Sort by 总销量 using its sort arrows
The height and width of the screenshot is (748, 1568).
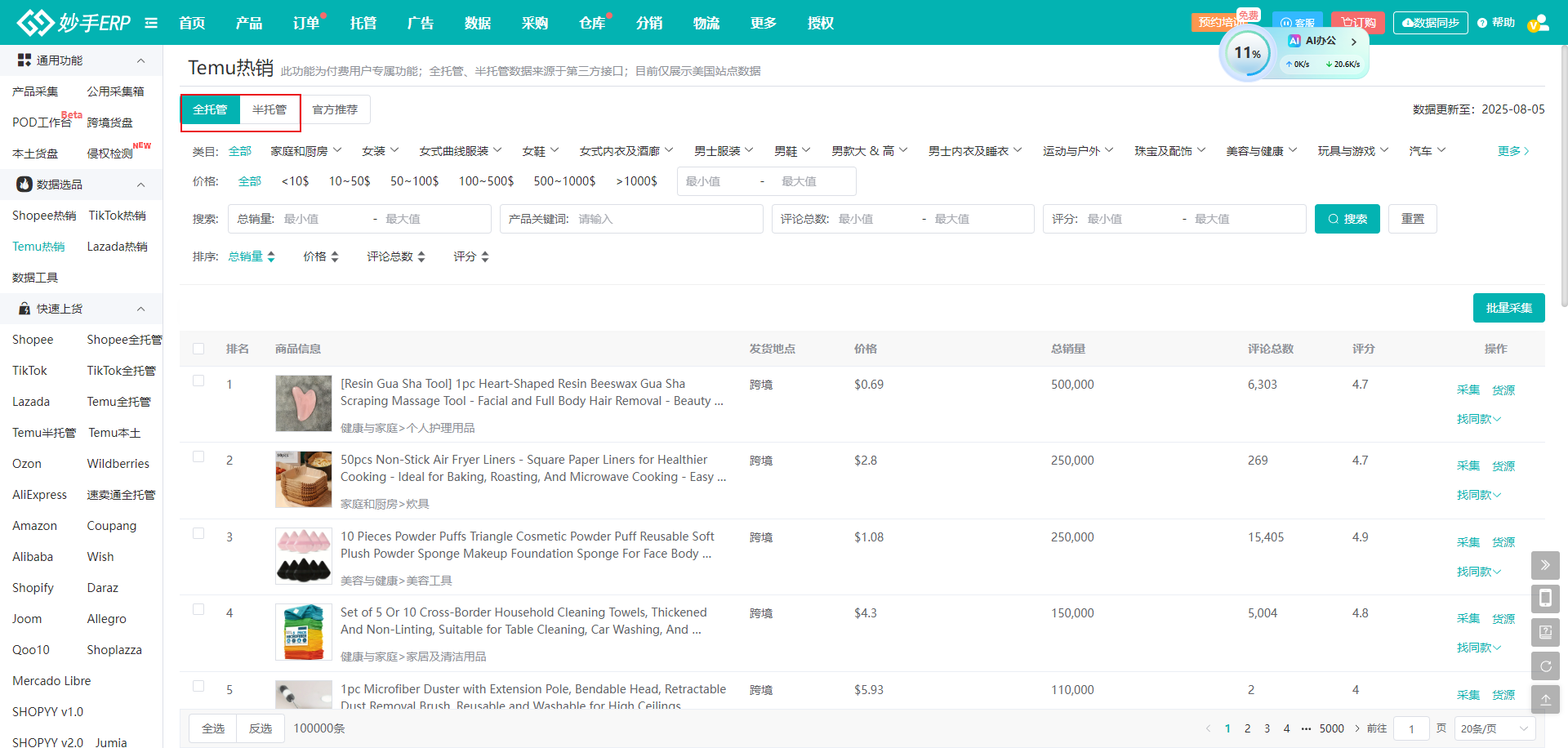pyautogui.click(x=271, y=256)
